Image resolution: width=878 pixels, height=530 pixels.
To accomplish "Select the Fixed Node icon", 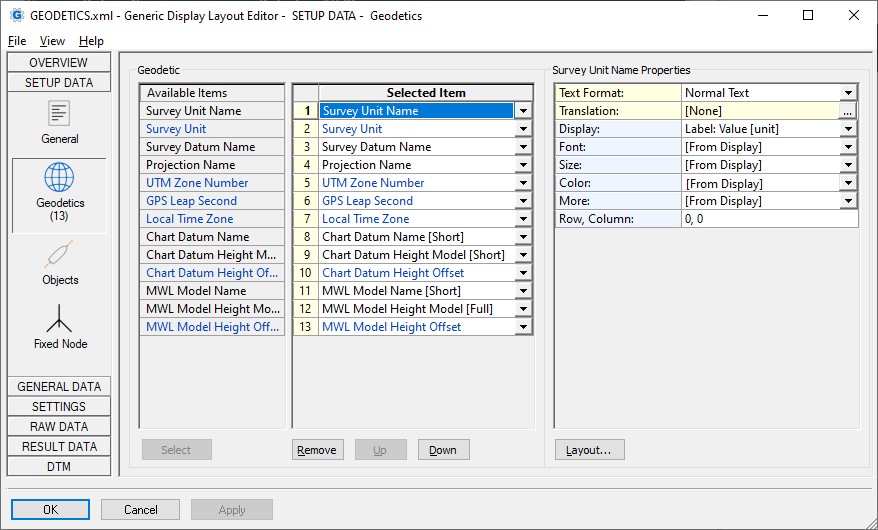I will click(59, 319).
